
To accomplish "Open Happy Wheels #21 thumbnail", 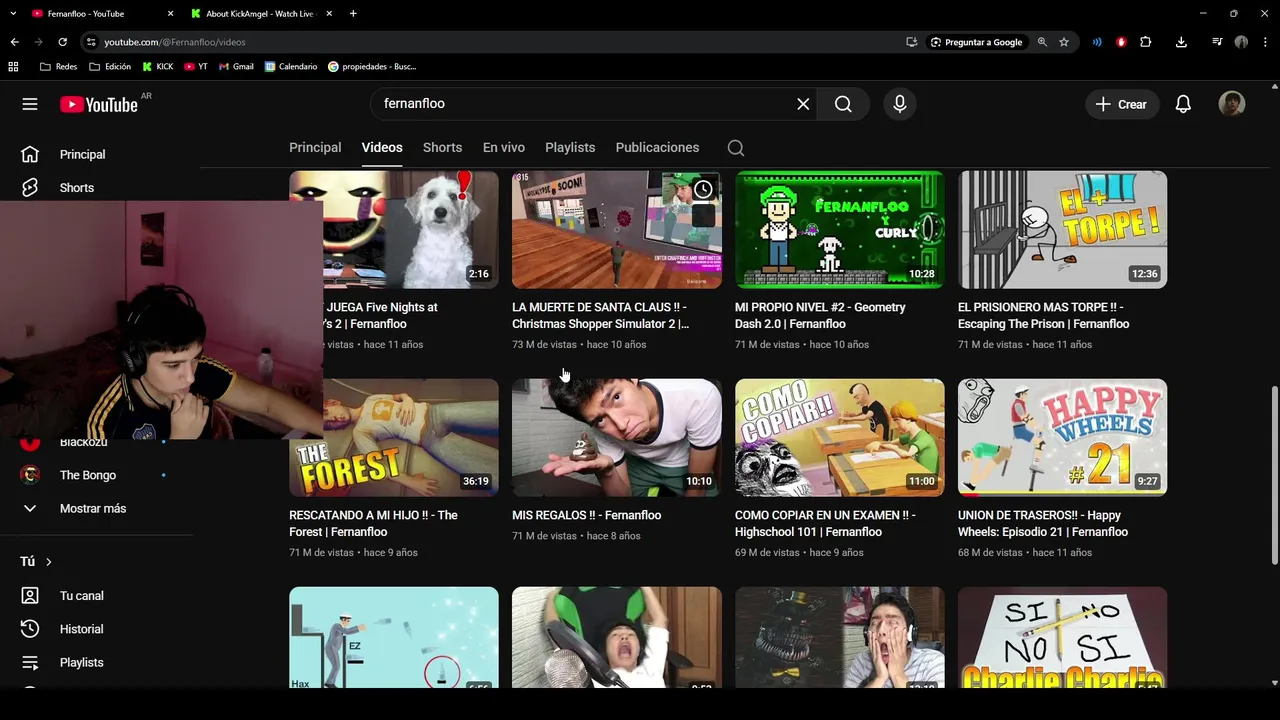I will 1062,437.
